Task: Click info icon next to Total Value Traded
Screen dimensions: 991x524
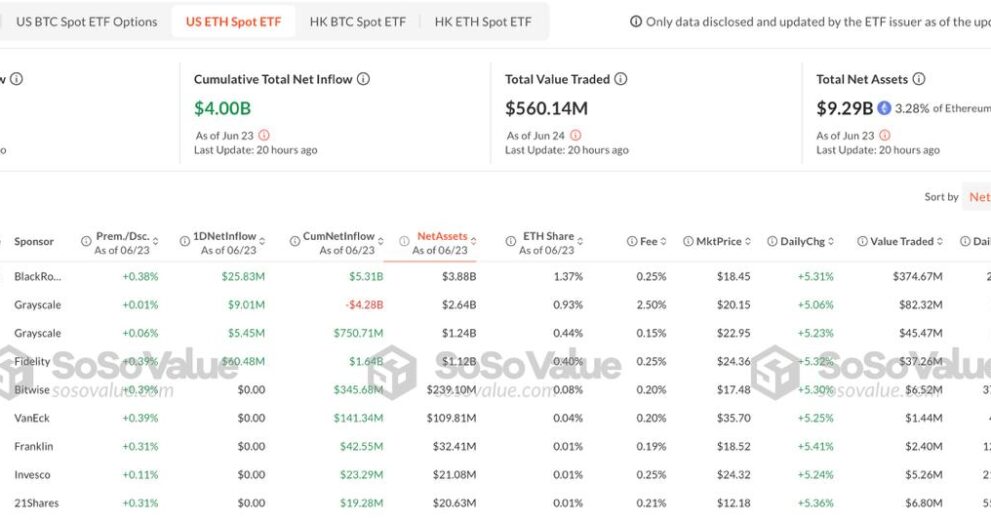Action: pos(621,79)
